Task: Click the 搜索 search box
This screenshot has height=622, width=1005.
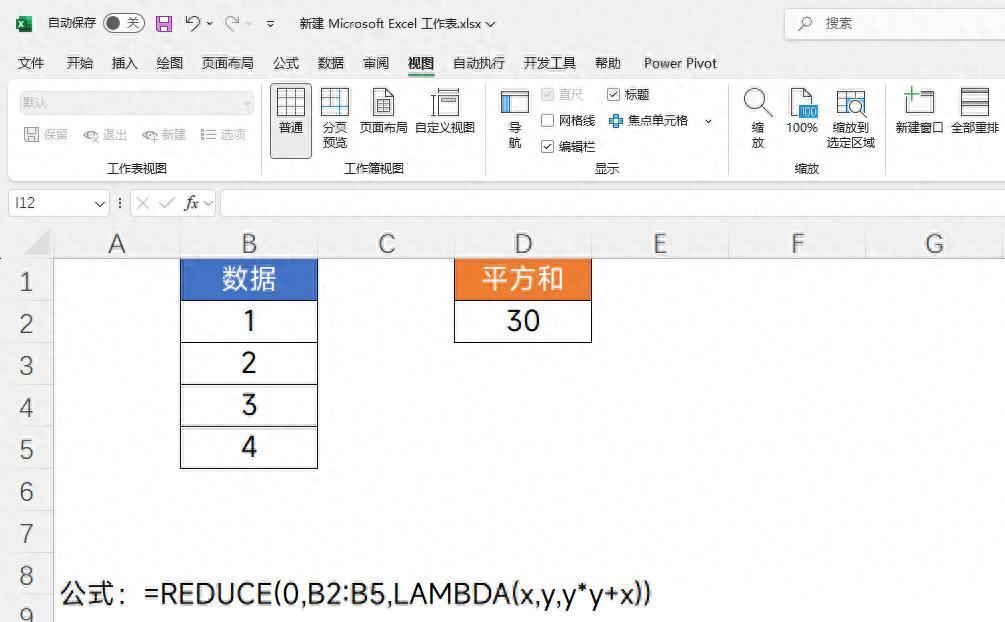Action: [895, 24]
